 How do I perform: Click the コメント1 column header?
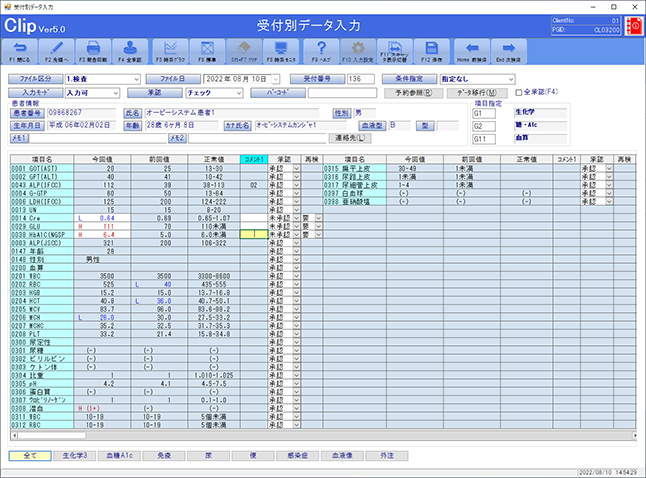(254, 159)
